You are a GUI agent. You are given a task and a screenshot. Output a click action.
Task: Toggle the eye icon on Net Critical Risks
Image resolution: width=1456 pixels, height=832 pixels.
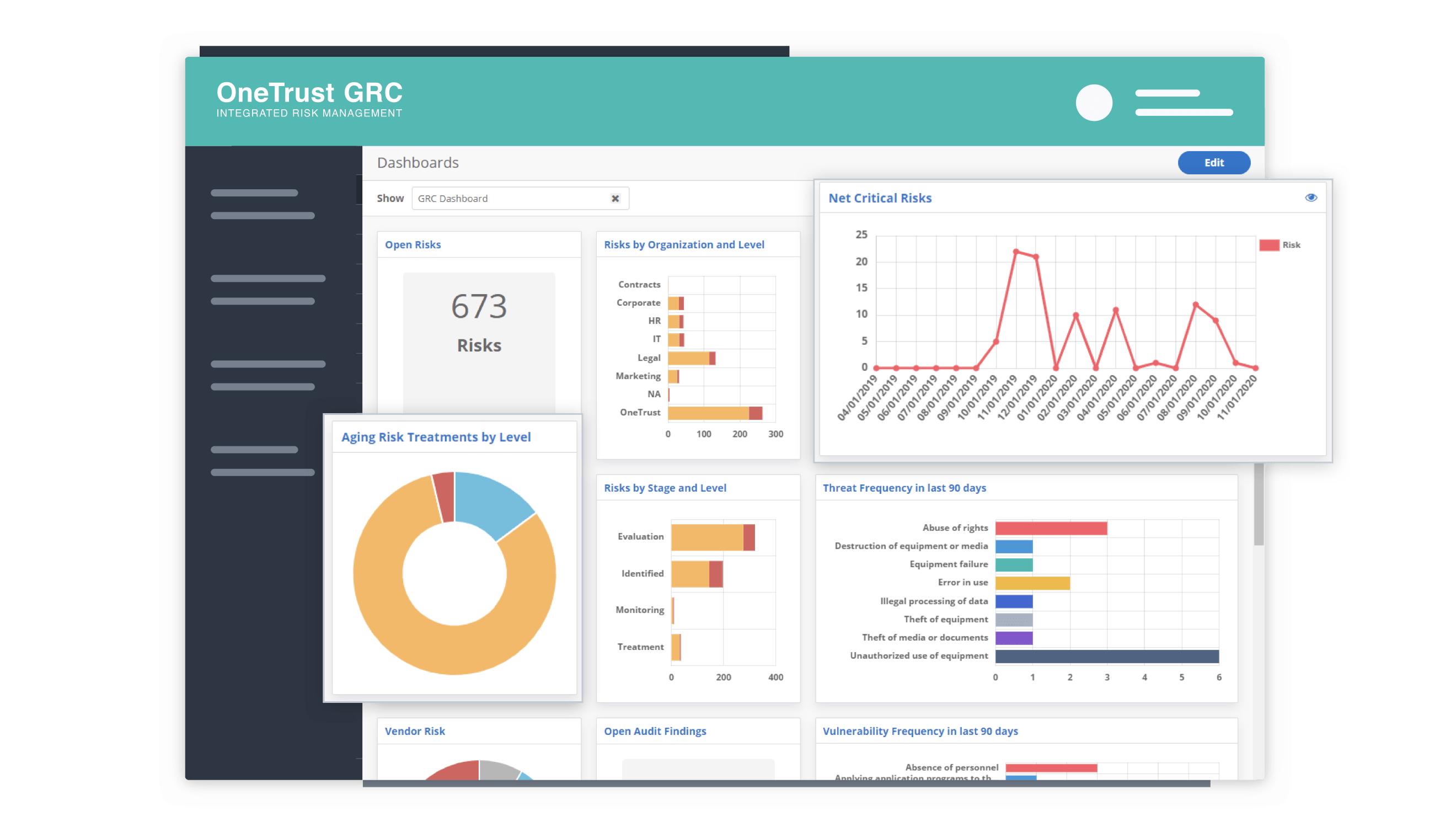point(1310,197)
